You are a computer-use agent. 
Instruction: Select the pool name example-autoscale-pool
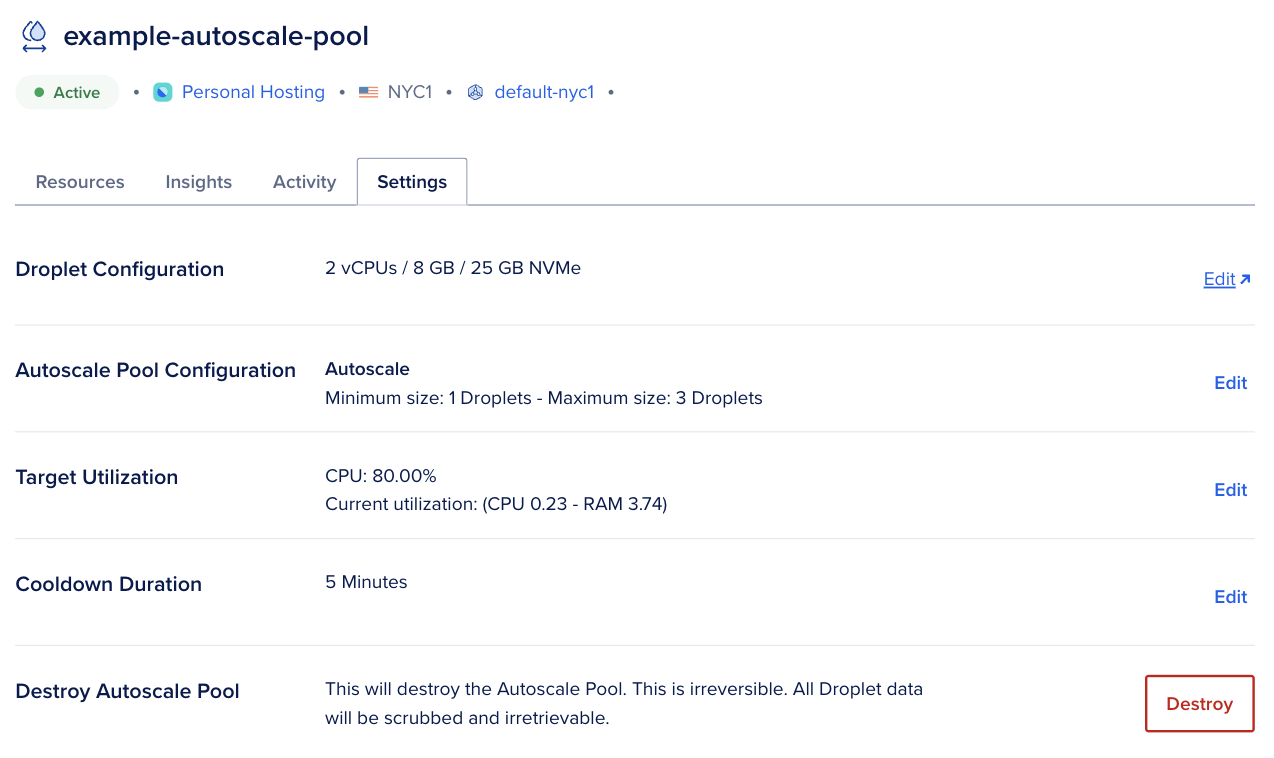tap(216, 35)
